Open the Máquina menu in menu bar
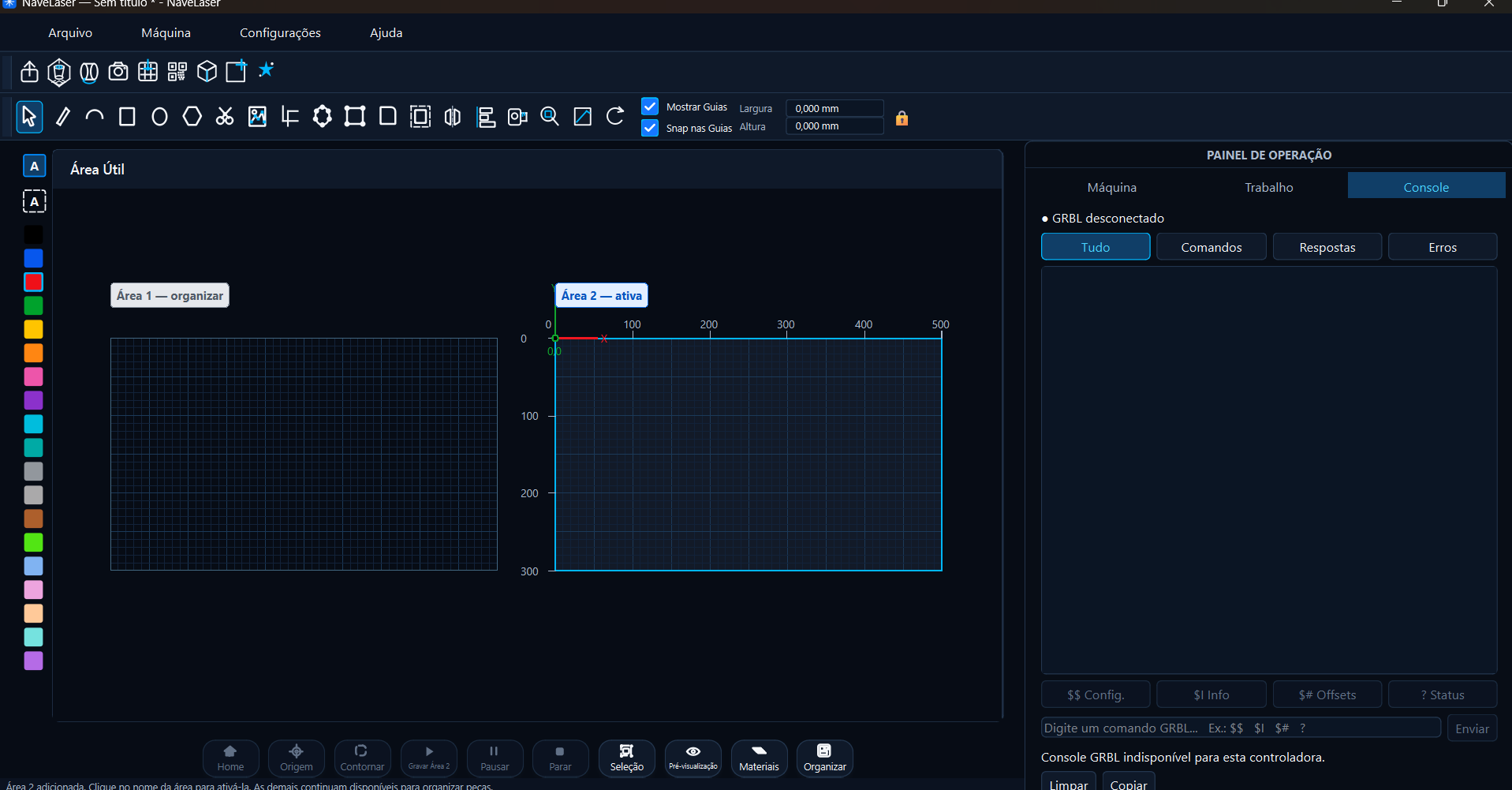 pyautogui.click(x=166, y=32)
